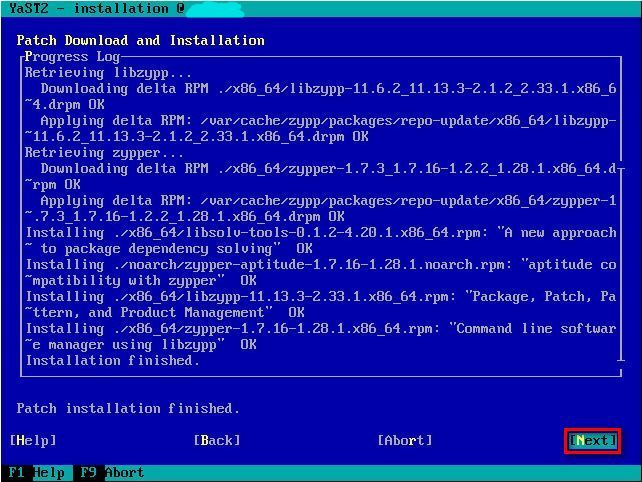Click "Patch Download and Installation" heading
This screenshot has height=482, width=642.
tap(140, 41)
